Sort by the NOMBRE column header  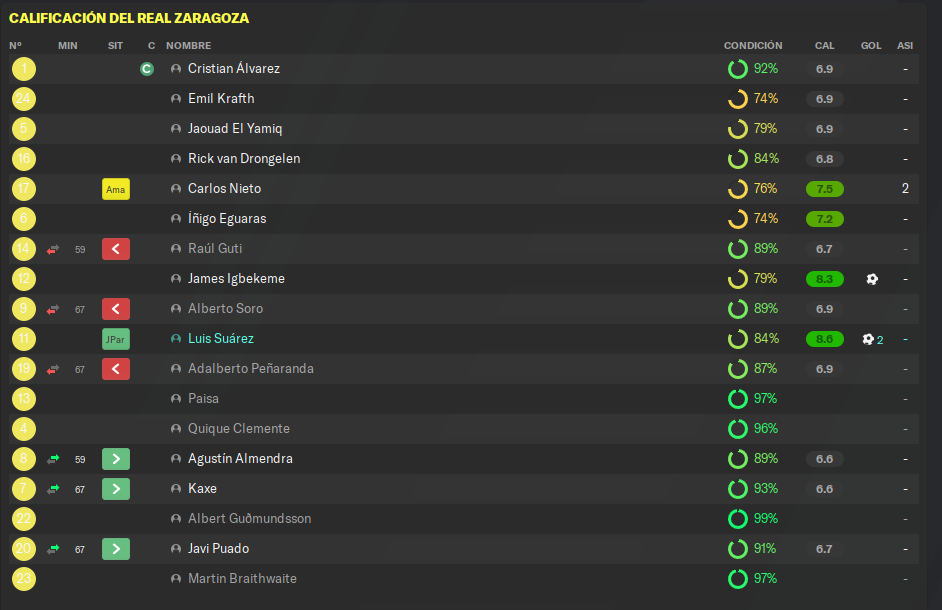pos(189,46)
